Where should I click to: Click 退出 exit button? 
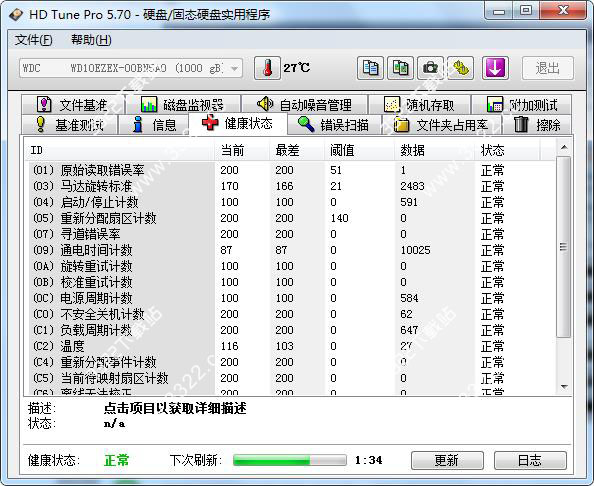tap(548, 68)
